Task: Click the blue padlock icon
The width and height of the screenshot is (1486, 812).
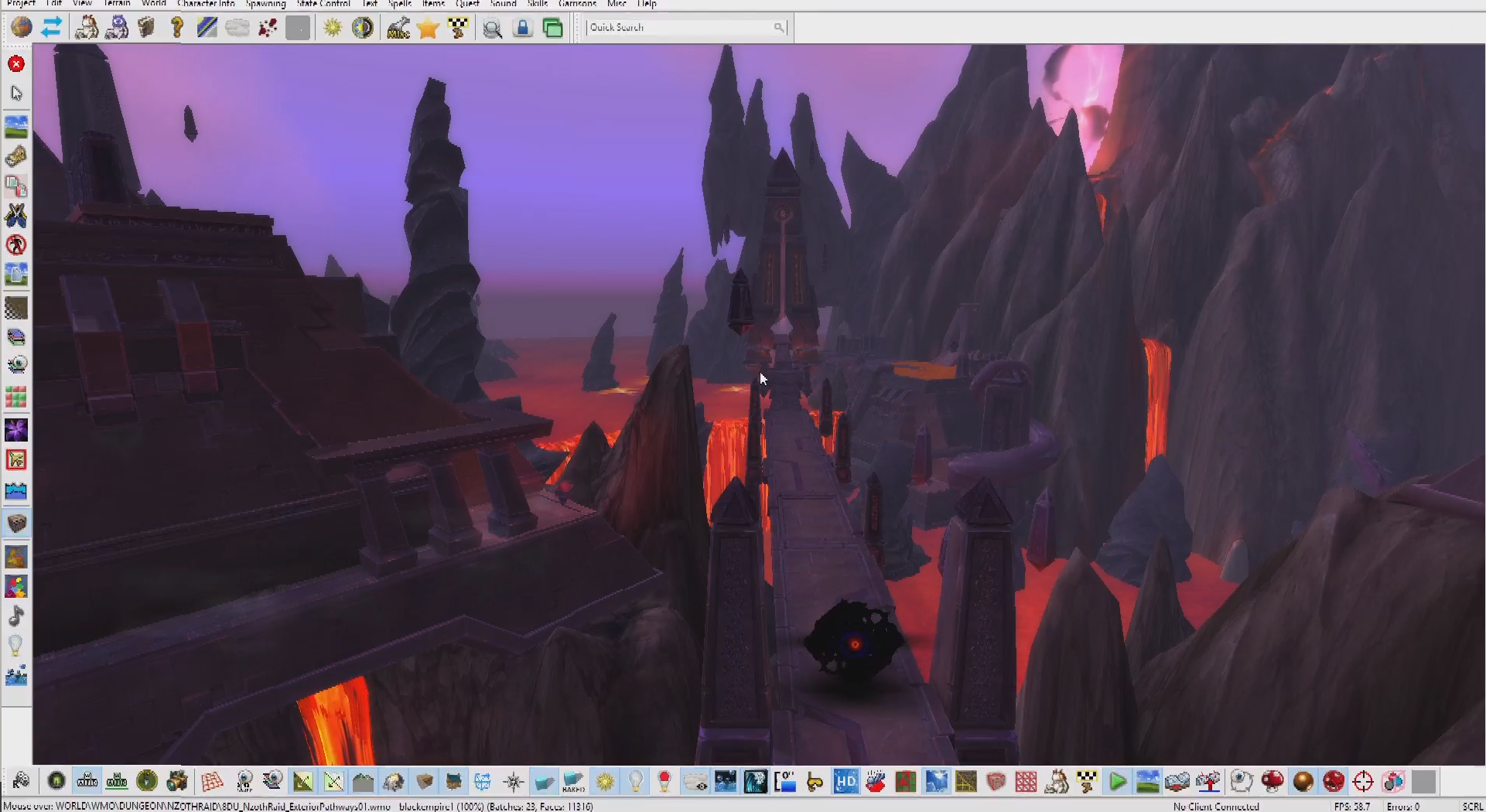Action: tap(523, 28)
